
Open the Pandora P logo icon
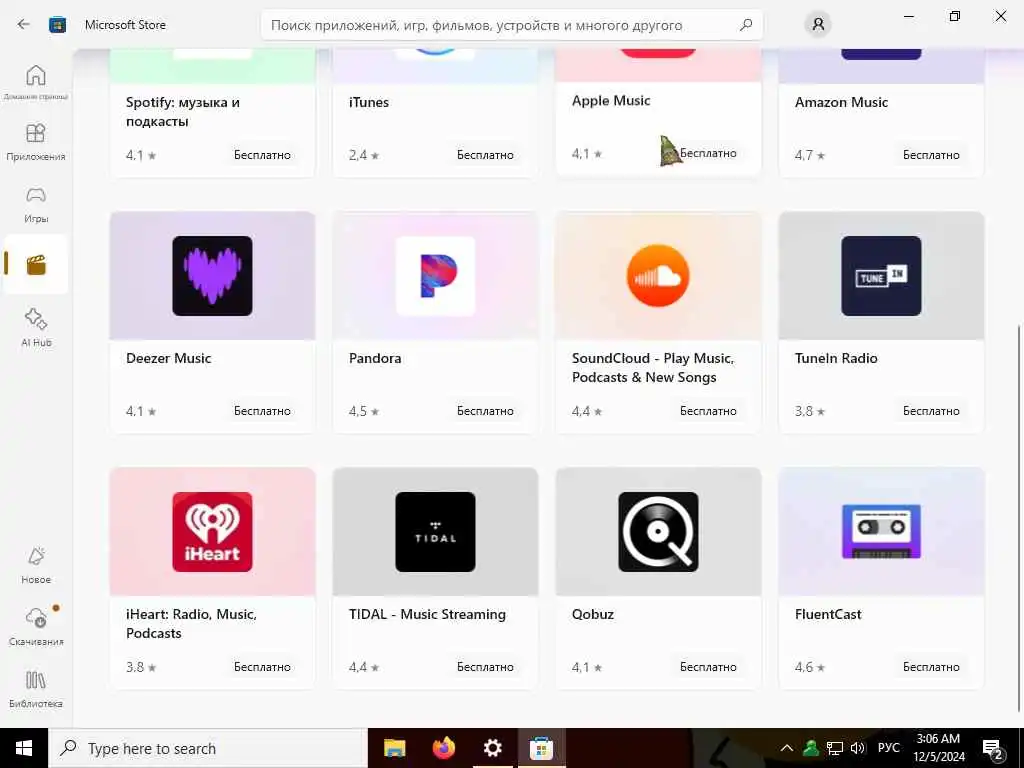click(436, 276)
